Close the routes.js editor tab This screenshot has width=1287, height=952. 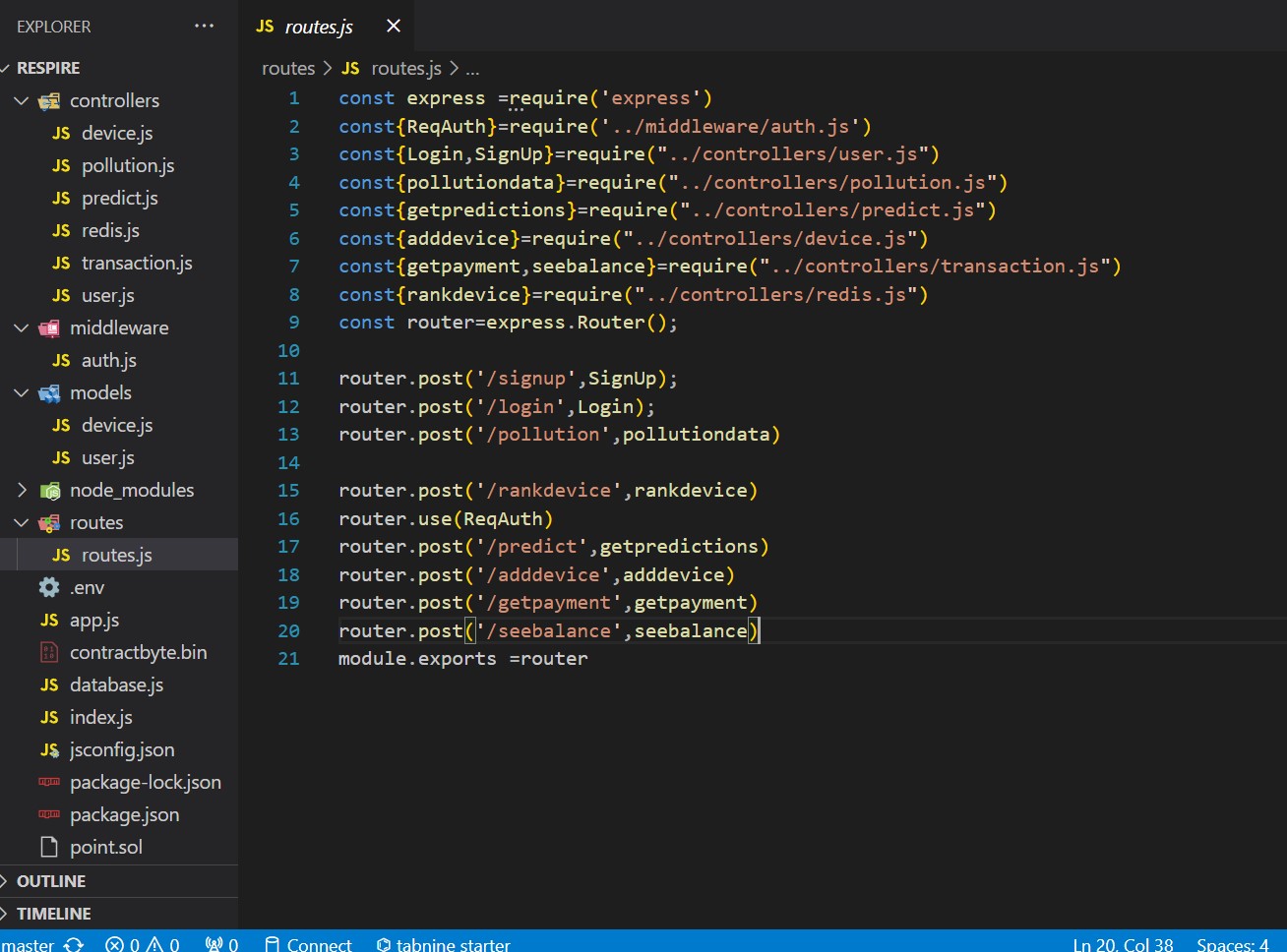(394, 27)
